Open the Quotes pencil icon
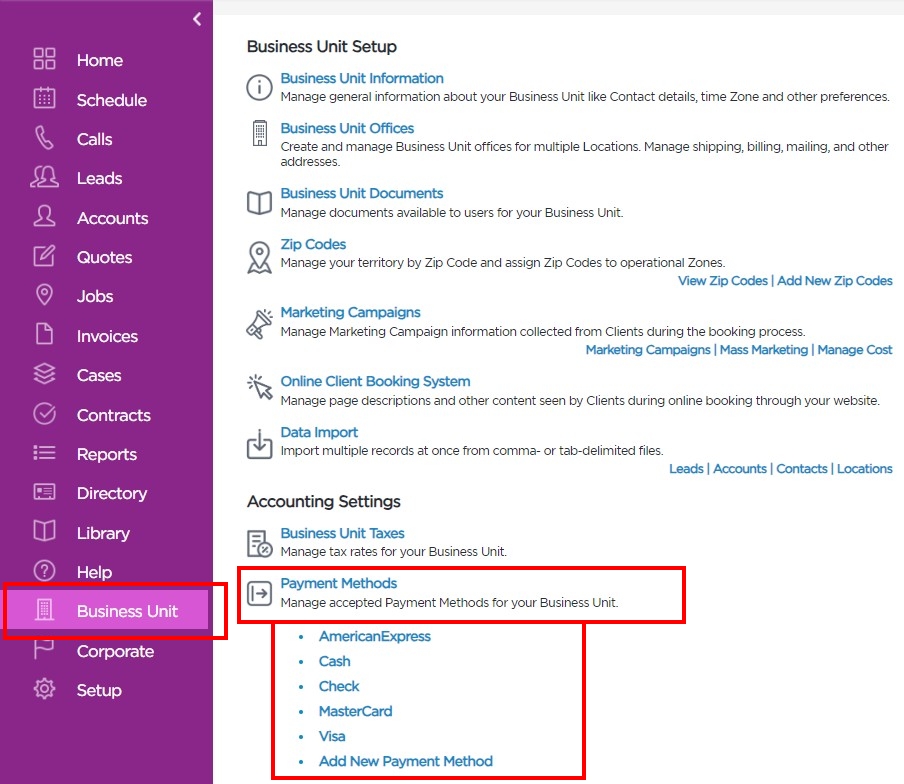 (x=44, y=256)
